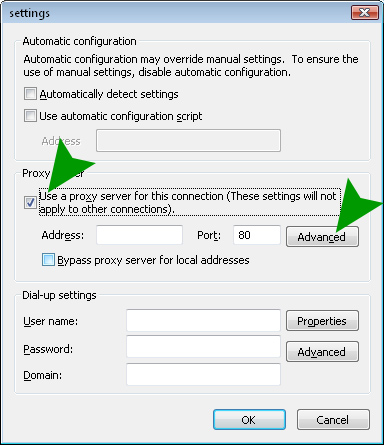Enable Bypass proxy server for local addresses

click(48, 260)
